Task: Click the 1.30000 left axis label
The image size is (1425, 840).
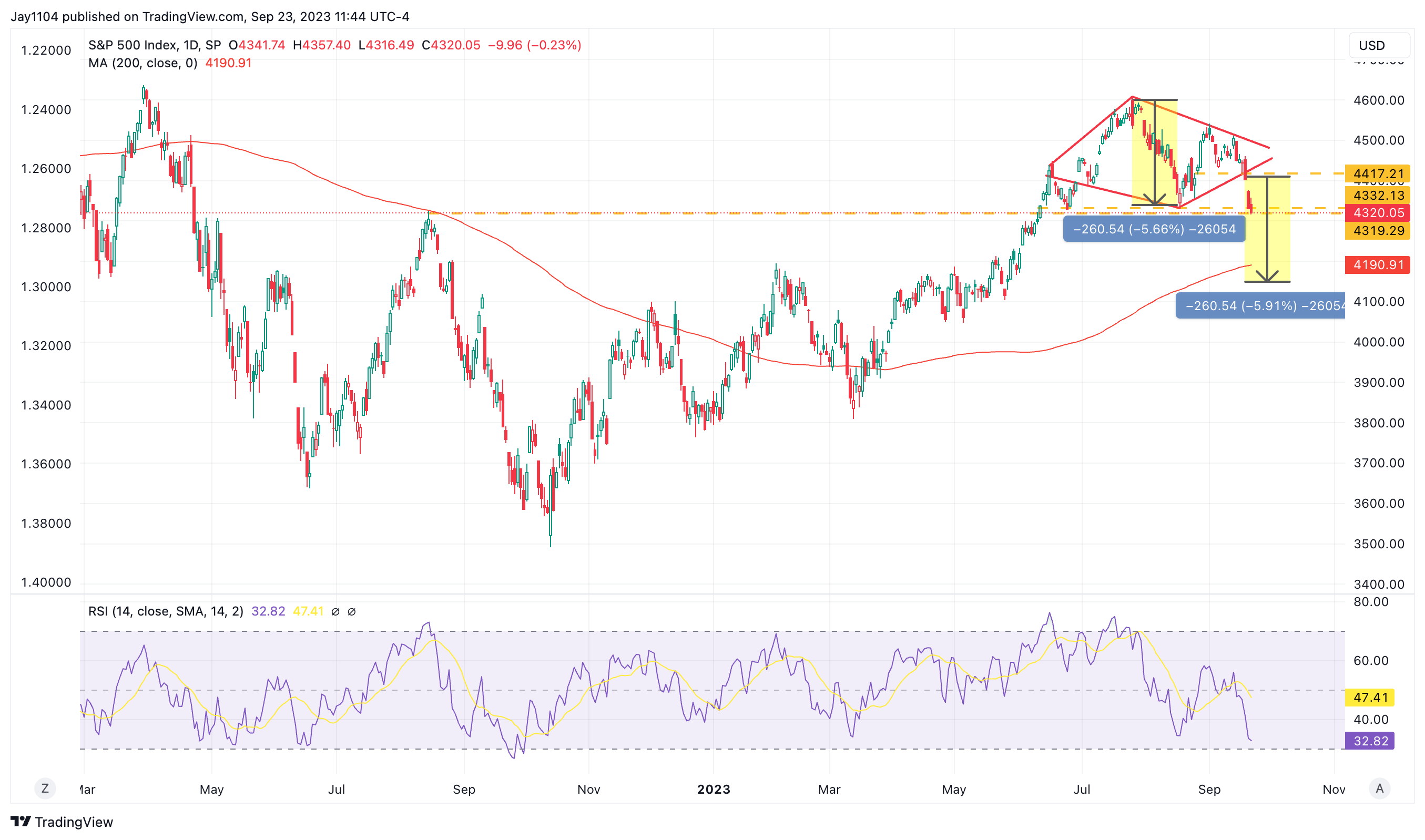Action: (46, 287)
